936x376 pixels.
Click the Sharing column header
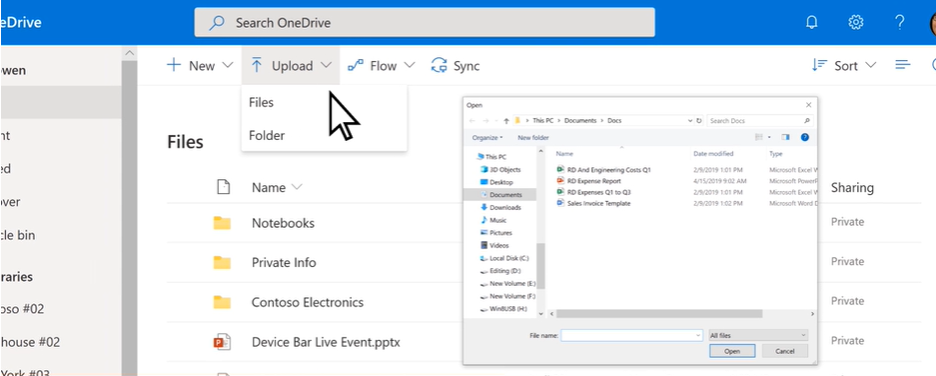click(852, 187)
